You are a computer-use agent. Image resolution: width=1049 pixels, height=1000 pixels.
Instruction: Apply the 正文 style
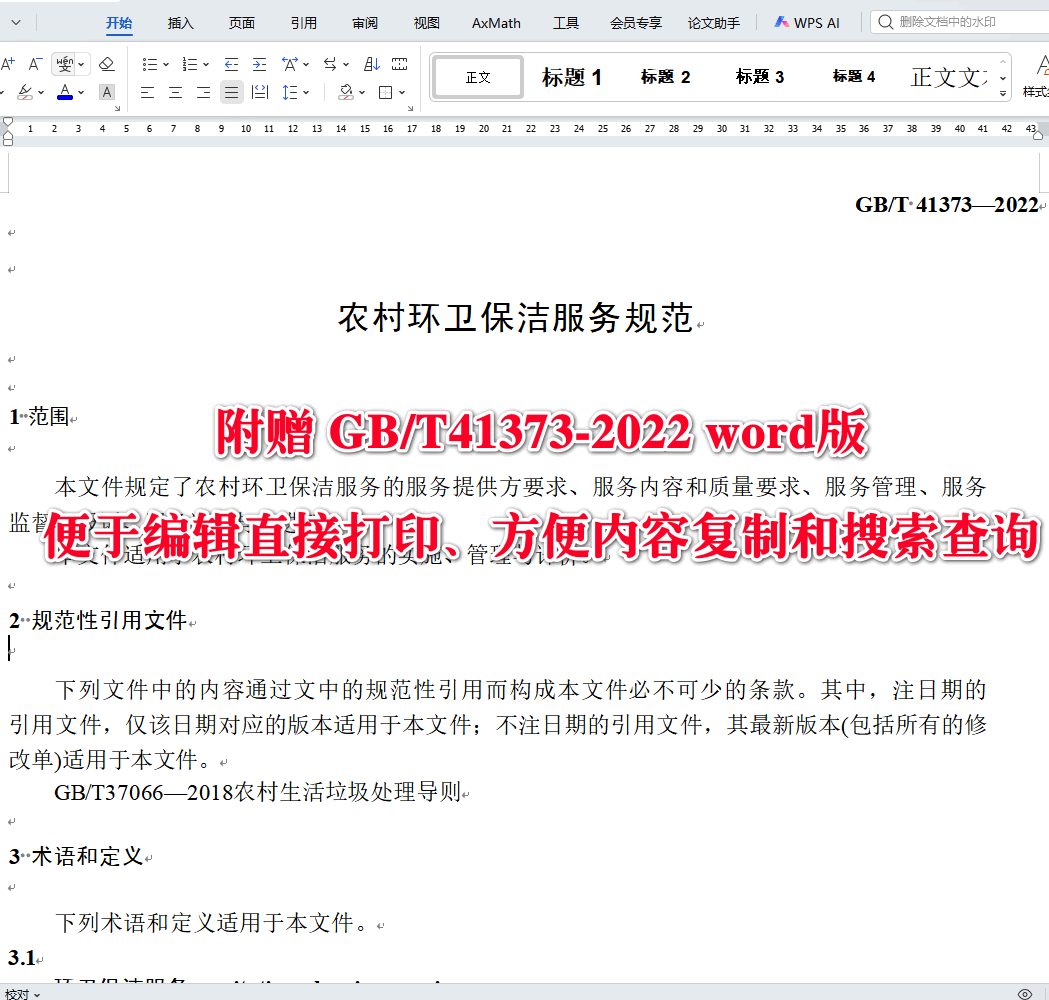tap(478, 78)
